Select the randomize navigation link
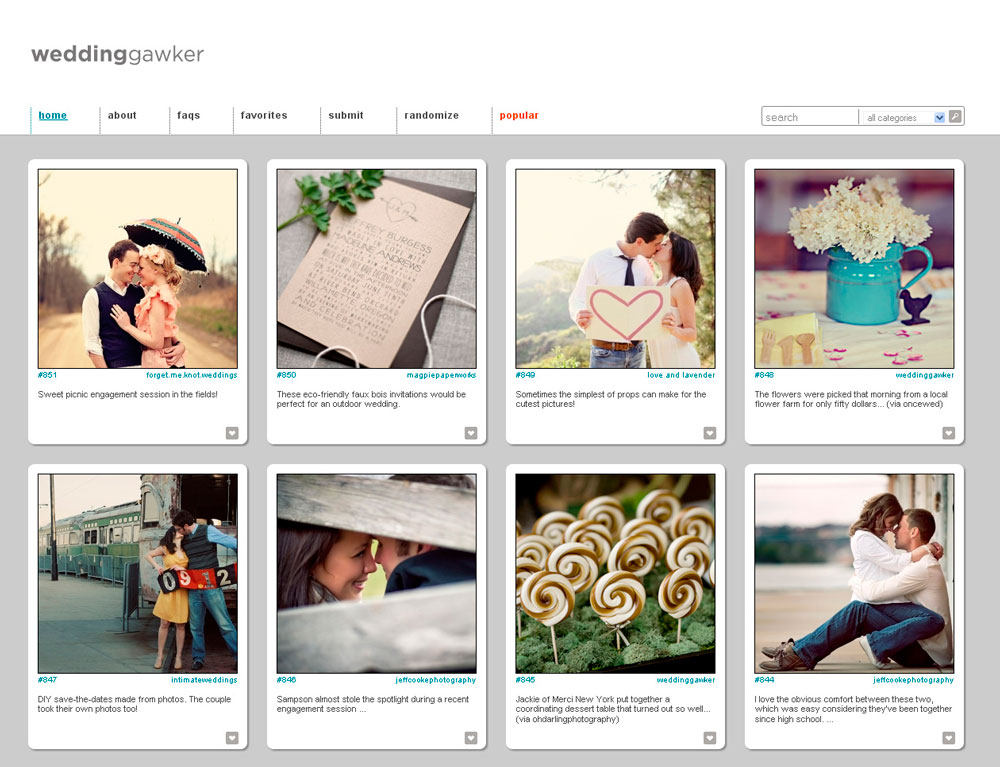 click(x=431, y=116)
